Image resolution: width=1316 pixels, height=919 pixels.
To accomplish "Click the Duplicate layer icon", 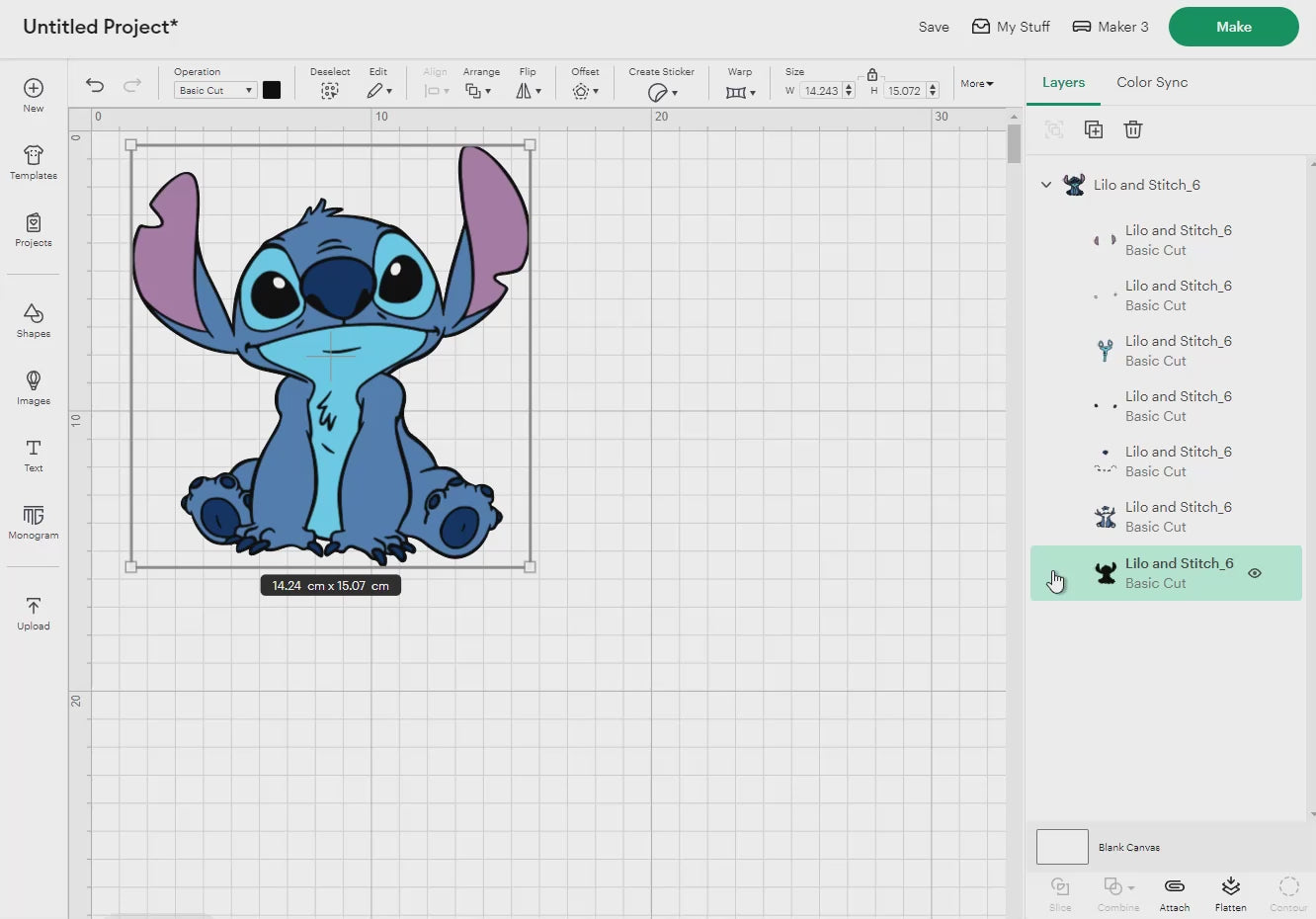I will pos(1094,129).
